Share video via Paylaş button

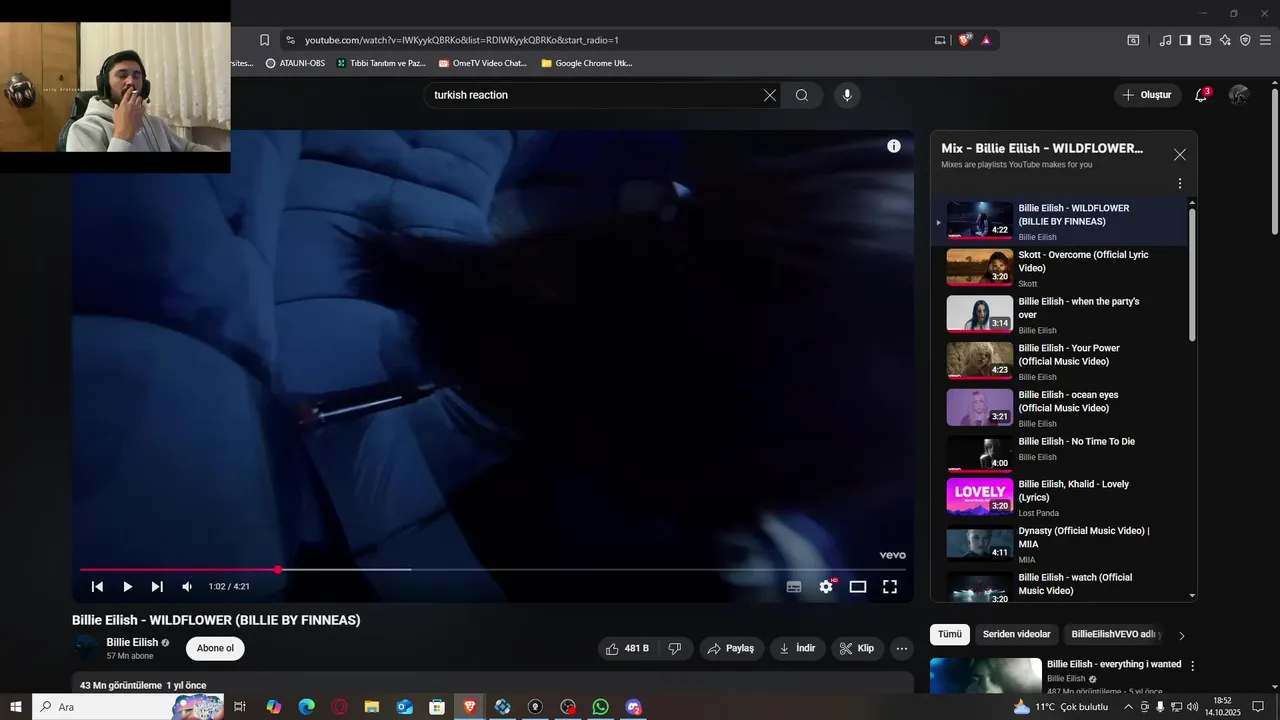[730, 648]
